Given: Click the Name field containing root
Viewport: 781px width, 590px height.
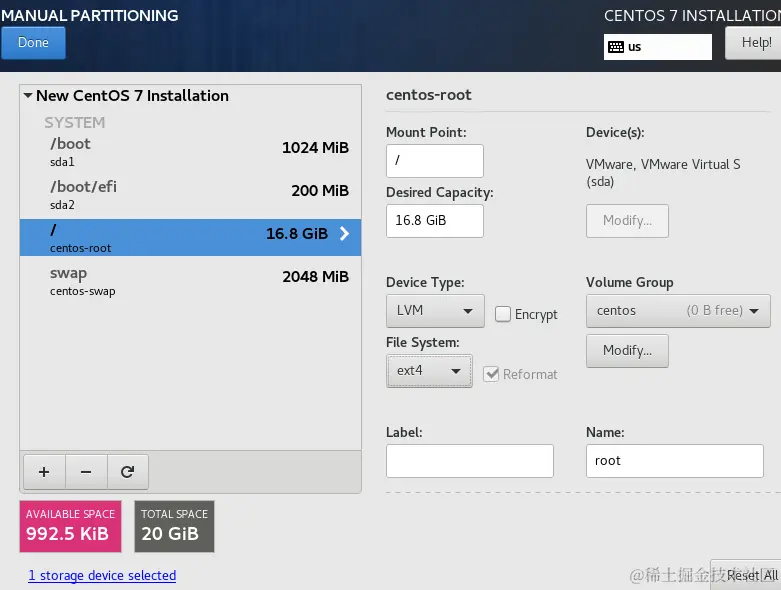Looking at the screenshot, I should coord(674,461).
